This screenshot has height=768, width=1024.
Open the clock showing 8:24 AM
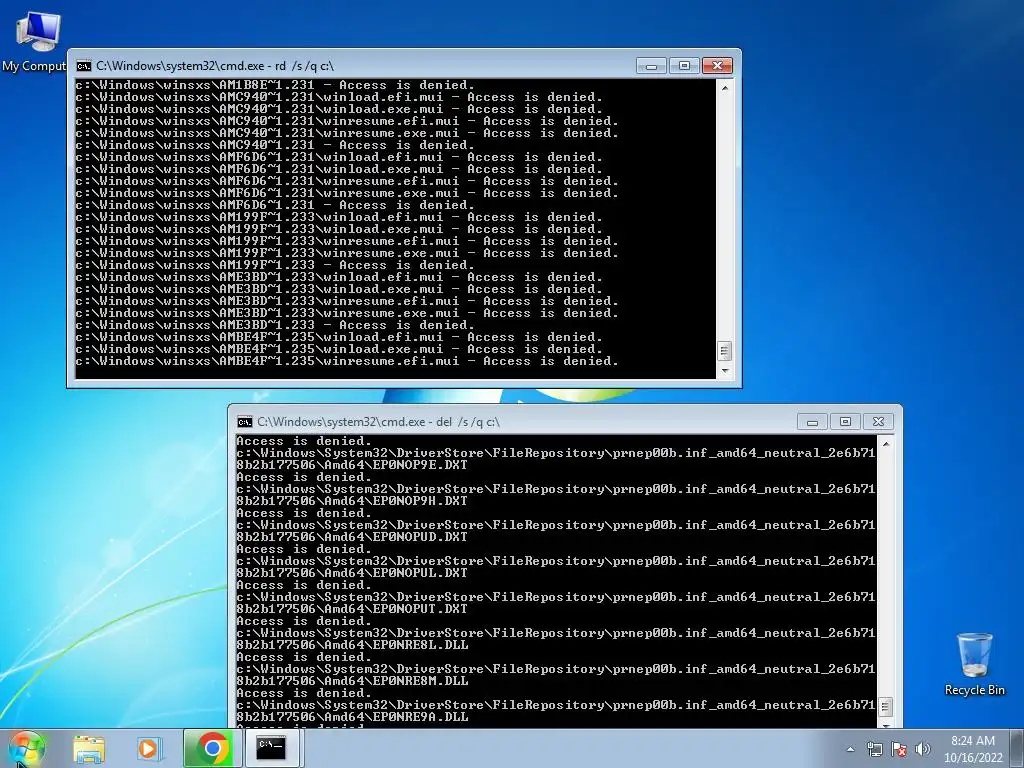972,741
